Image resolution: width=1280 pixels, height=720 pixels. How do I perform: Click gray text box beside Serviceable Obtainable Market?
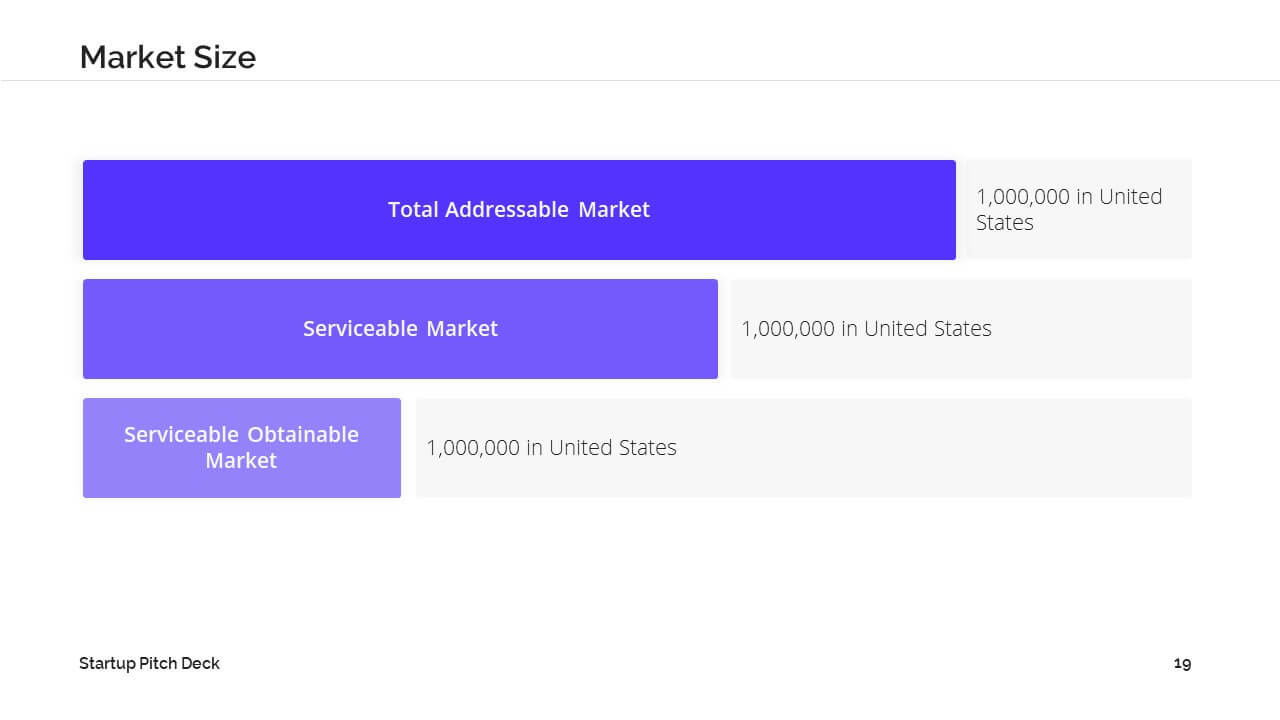point(804,448)
